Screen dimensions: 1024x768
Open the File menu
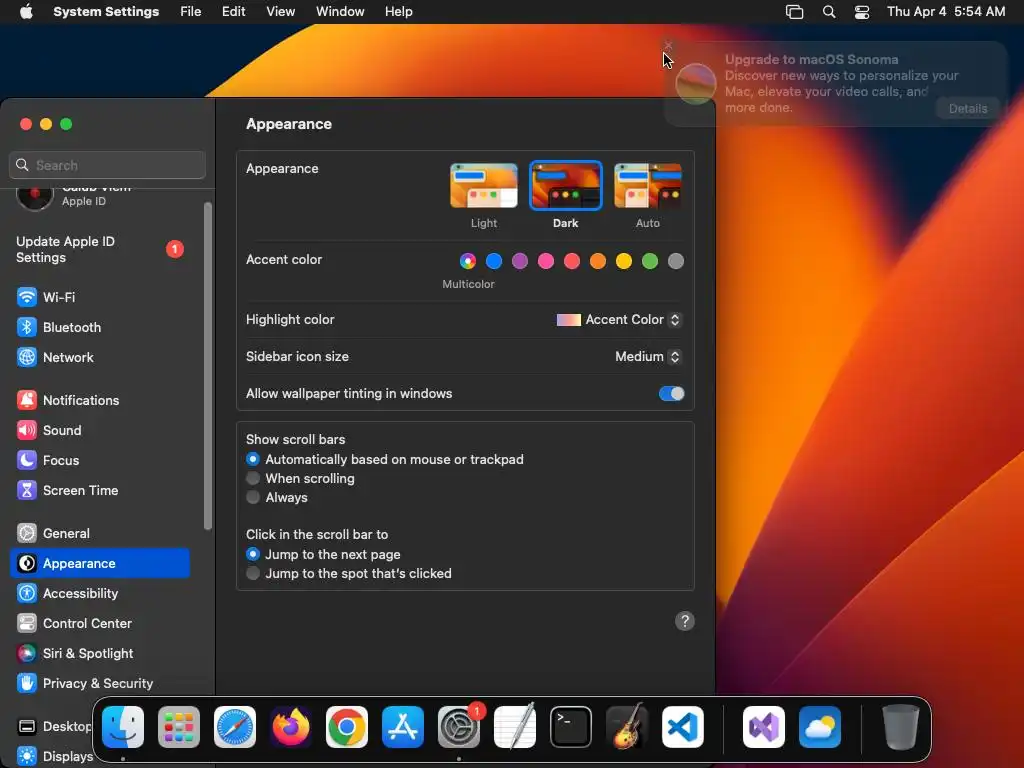click(x=191, y=12)
